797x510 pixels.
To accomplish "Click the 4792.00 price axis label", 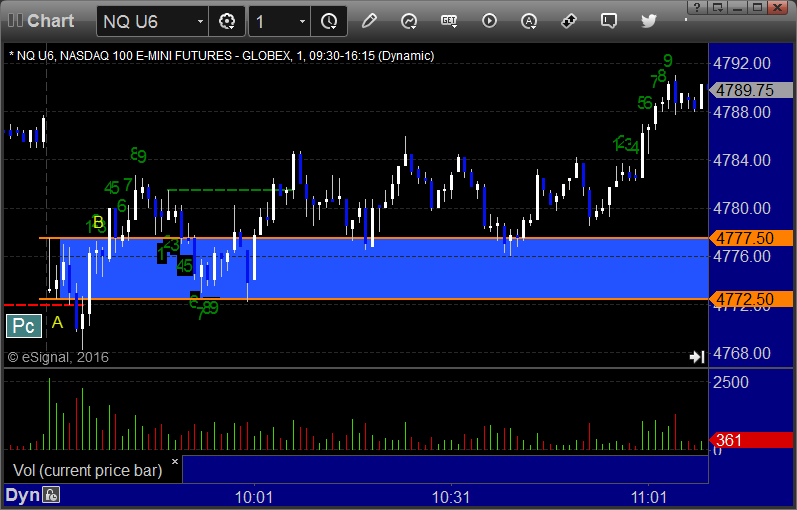I will point(742,64).
